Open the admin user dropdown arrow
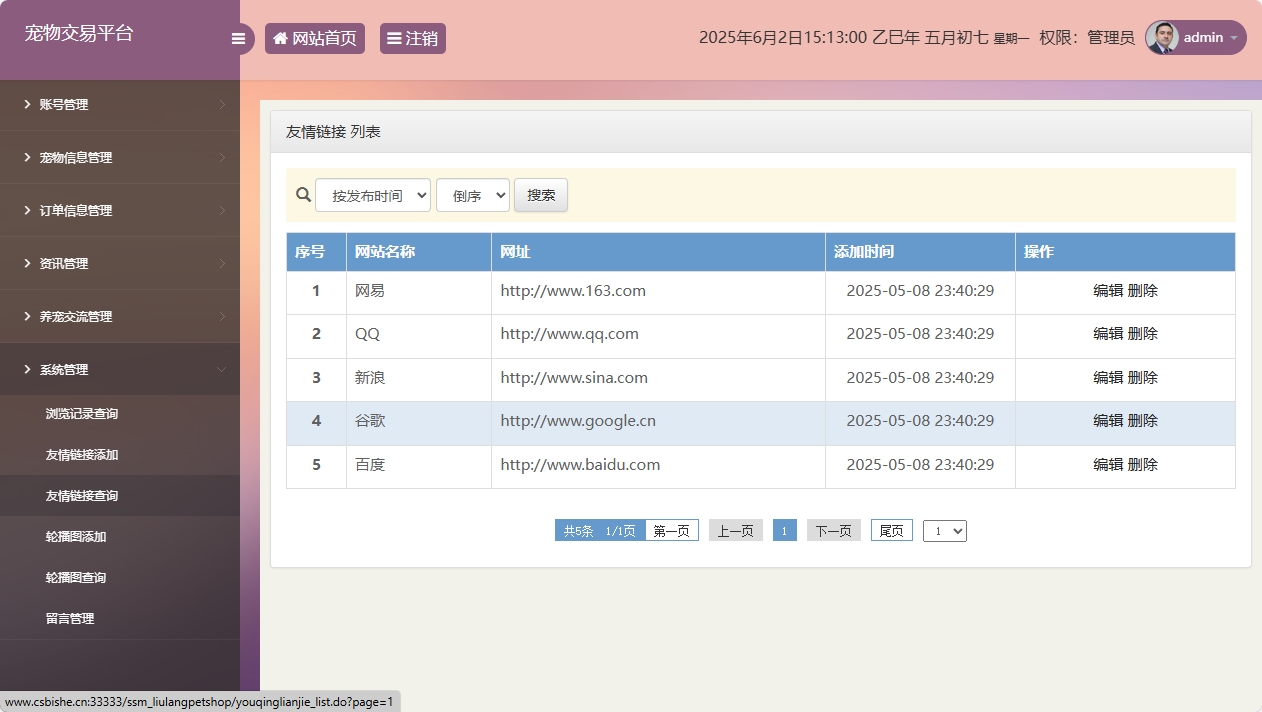The width and height of the screenshot is (1262, 712). 1234,38
